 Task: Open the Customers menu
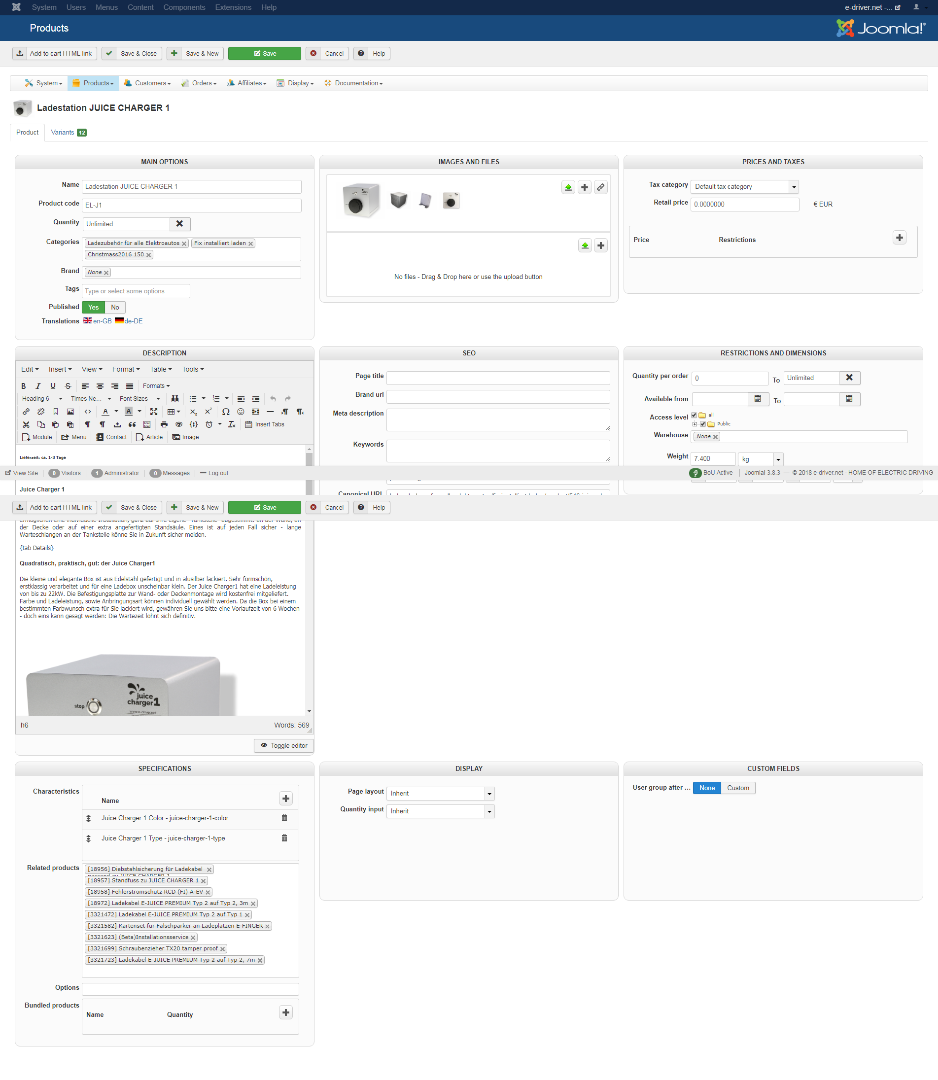pos(147,83)
